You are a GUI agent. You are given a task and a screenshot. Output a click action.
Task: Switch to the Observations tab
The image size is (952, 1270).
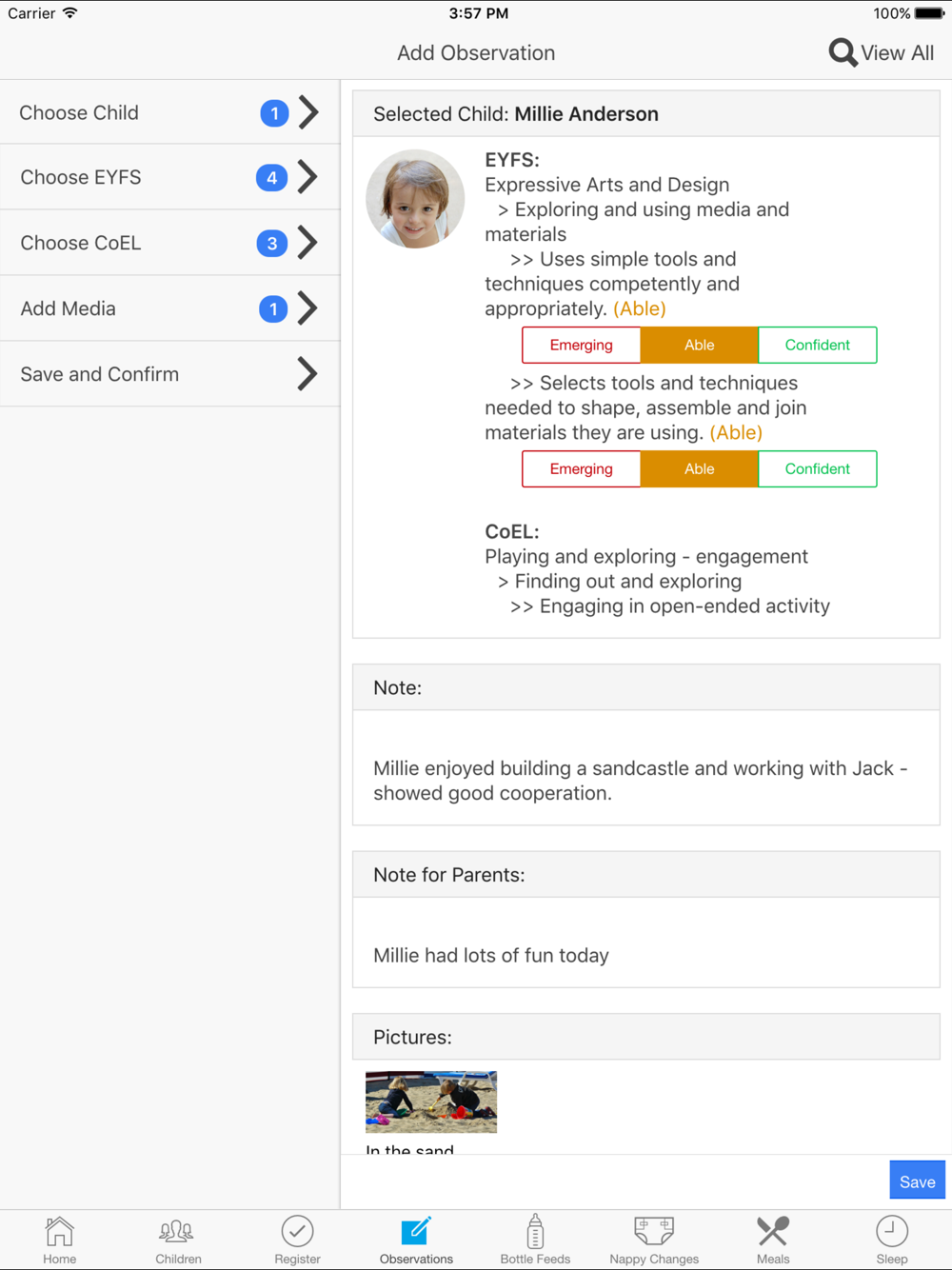tap(416, 1239)
